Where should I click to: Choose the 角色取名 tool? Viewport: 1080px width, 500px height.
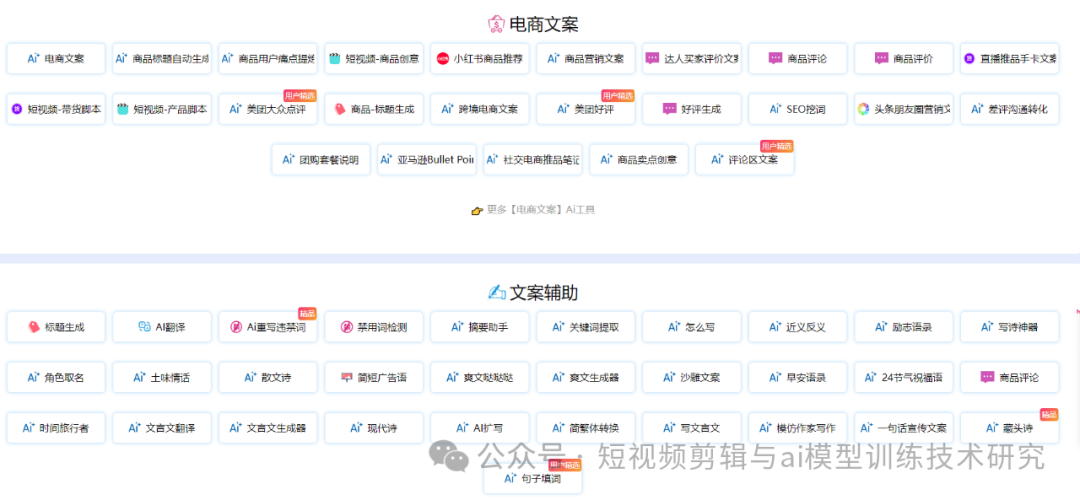click(56, 377)
